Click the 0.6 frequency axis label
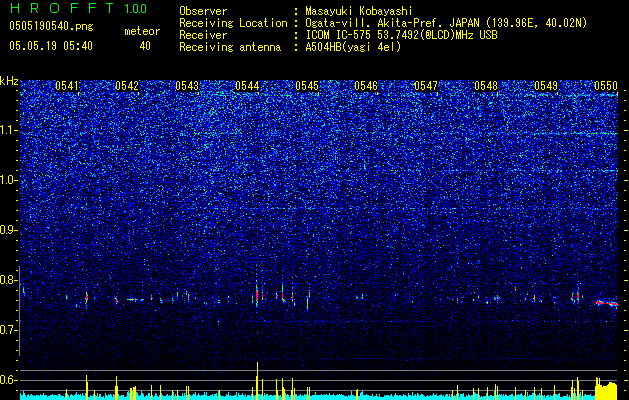Screen dimensions: 629x400 point(8,380)
